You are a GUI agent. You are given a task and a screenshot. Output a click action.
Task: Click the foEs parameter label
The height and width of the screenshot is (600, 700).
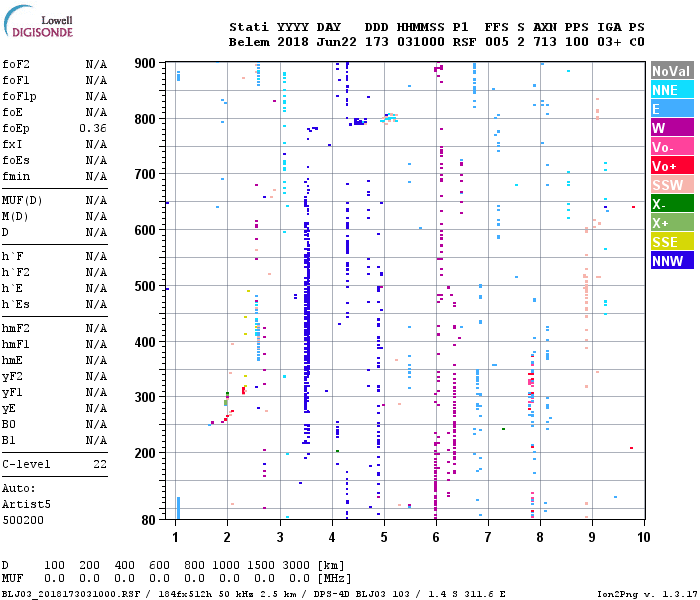tap(16, 160)
